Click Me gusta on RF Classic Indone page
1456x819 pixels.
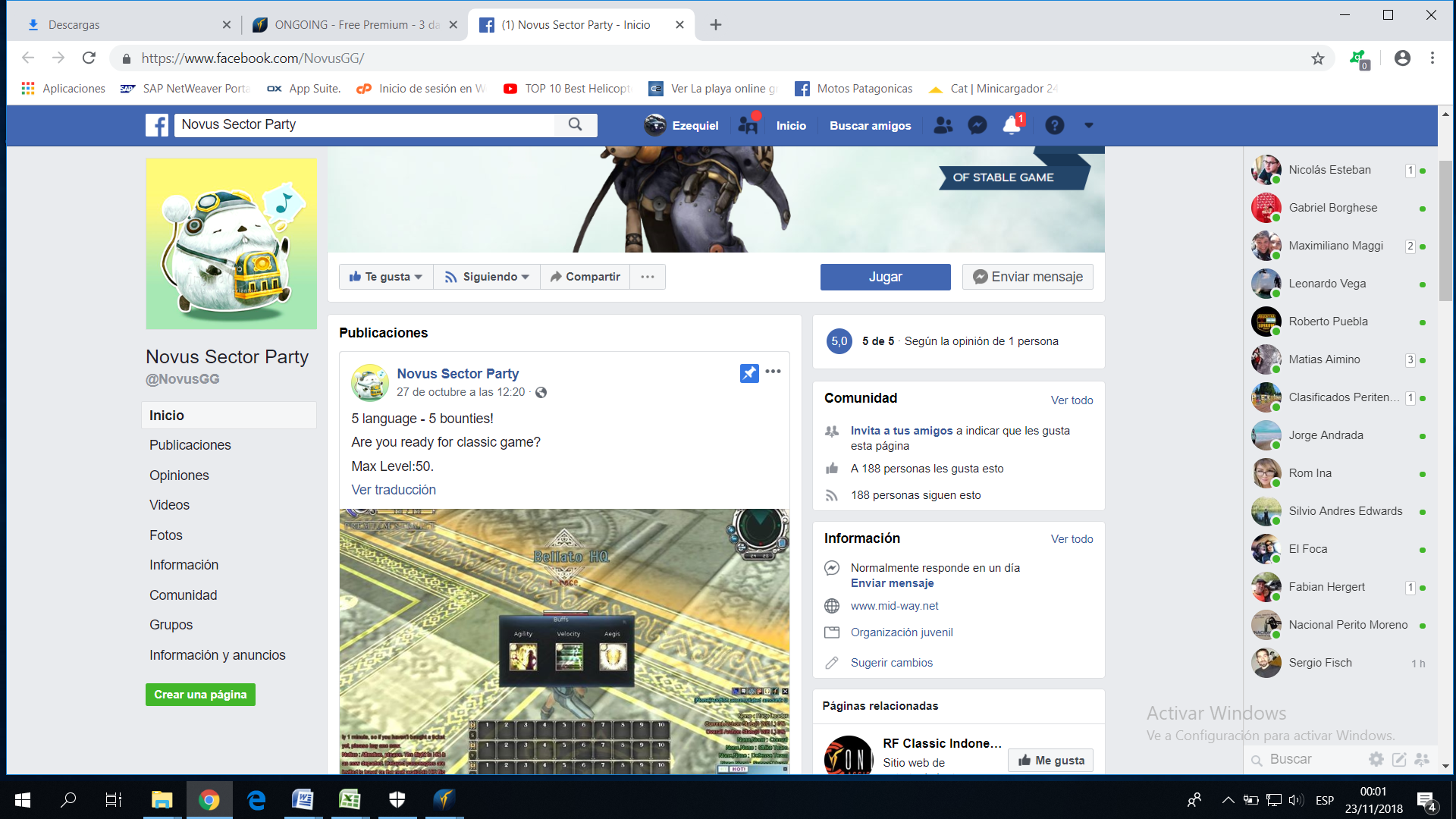1050,761
